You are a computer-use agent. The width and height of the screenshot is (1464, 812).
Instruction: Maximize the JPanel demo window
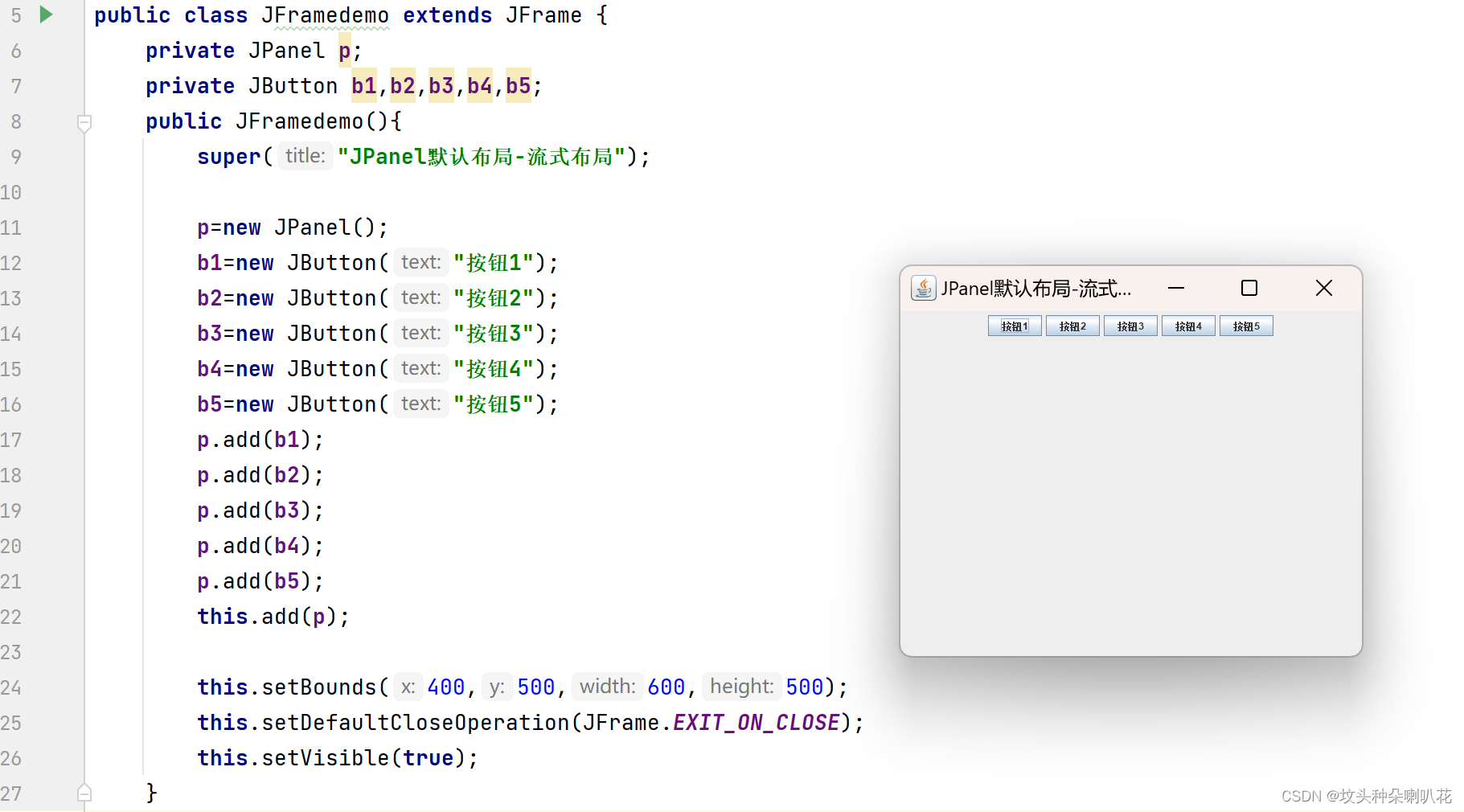(x=1249, y=288)
